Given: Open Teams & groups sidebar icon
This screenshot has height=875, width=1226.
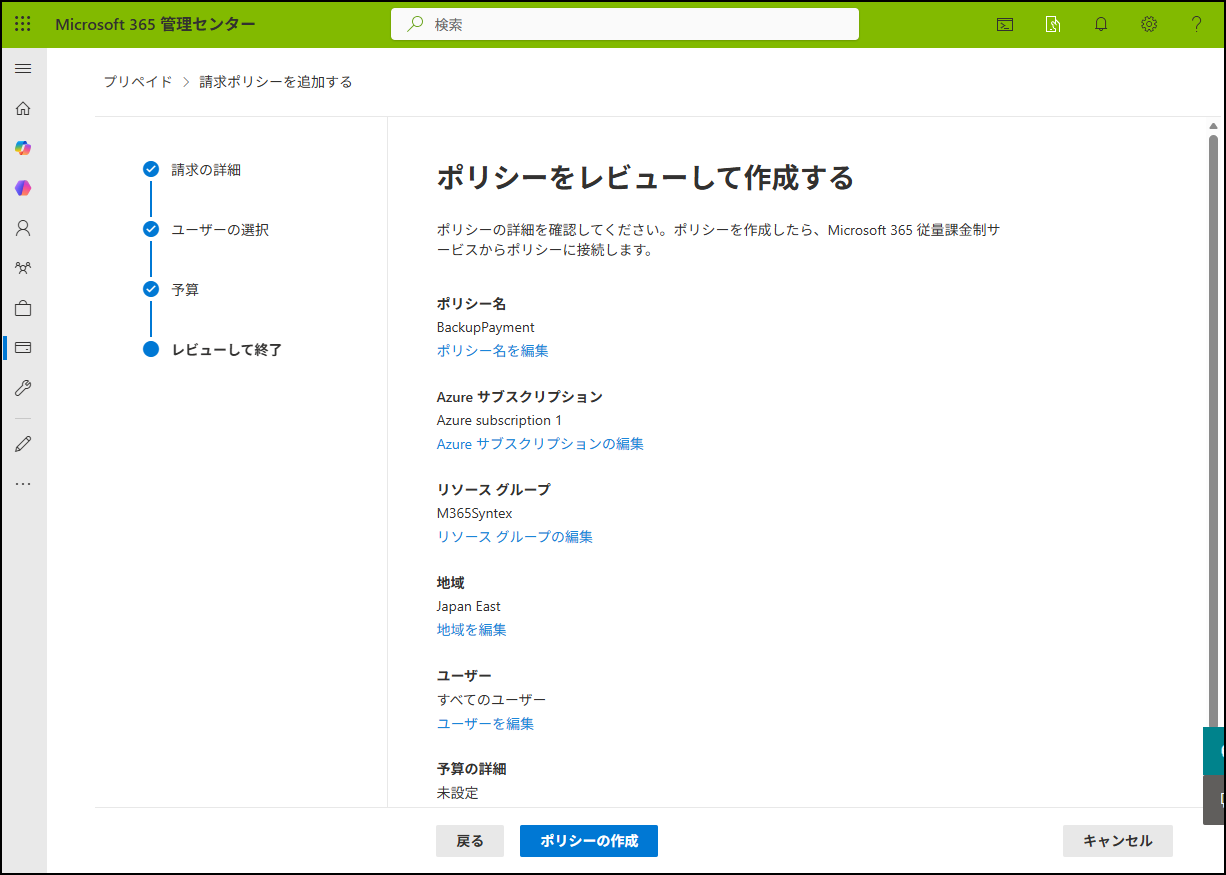Looking at the screenshot, I should click(x=23, y=268).
